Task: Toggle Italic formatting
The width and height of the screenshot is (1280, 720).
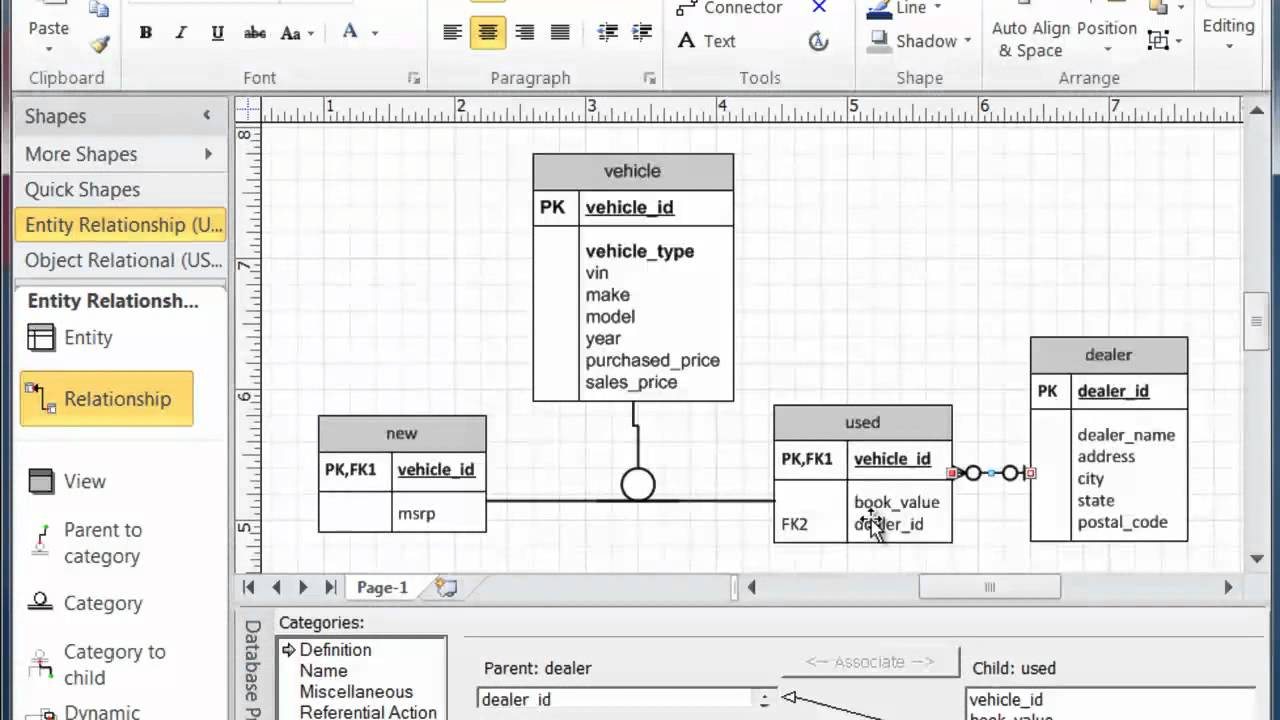Action: pos(181,33)
